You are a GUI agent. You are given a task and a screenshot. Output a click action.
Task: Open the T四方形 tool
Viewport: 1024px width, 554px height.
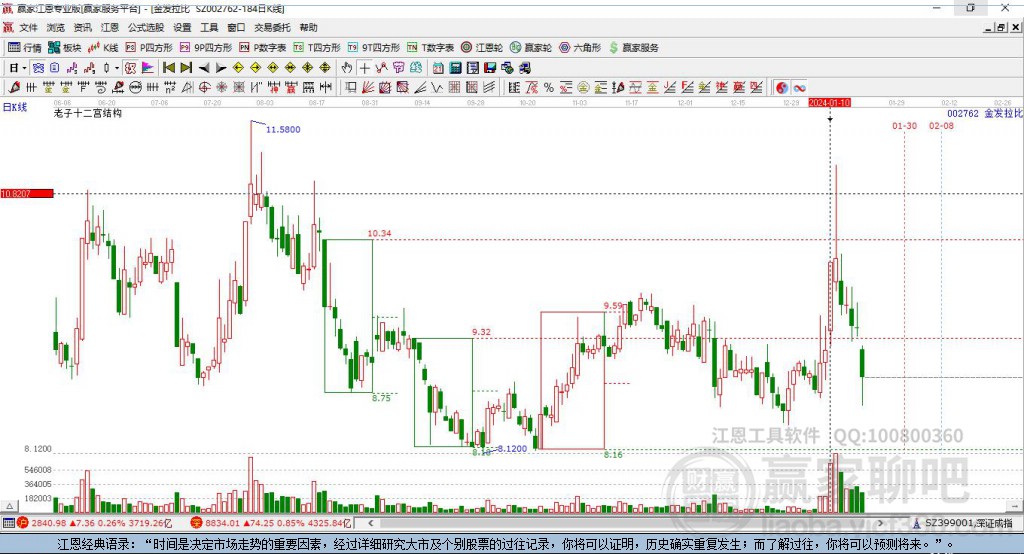pyautogui.click(x=317, y=48)
